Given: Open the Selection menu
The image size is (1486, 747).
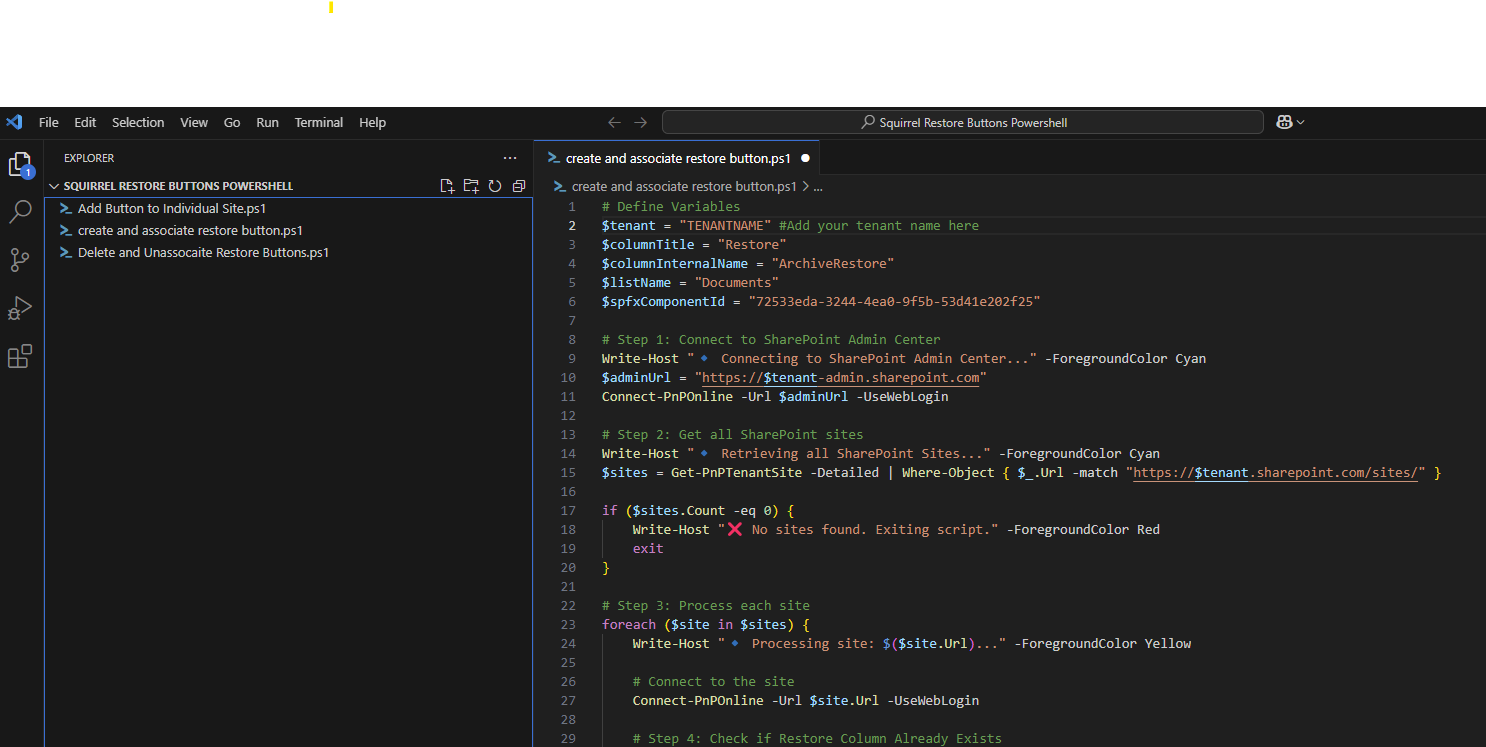Looking at the screenshot, I should click(138, 122).
